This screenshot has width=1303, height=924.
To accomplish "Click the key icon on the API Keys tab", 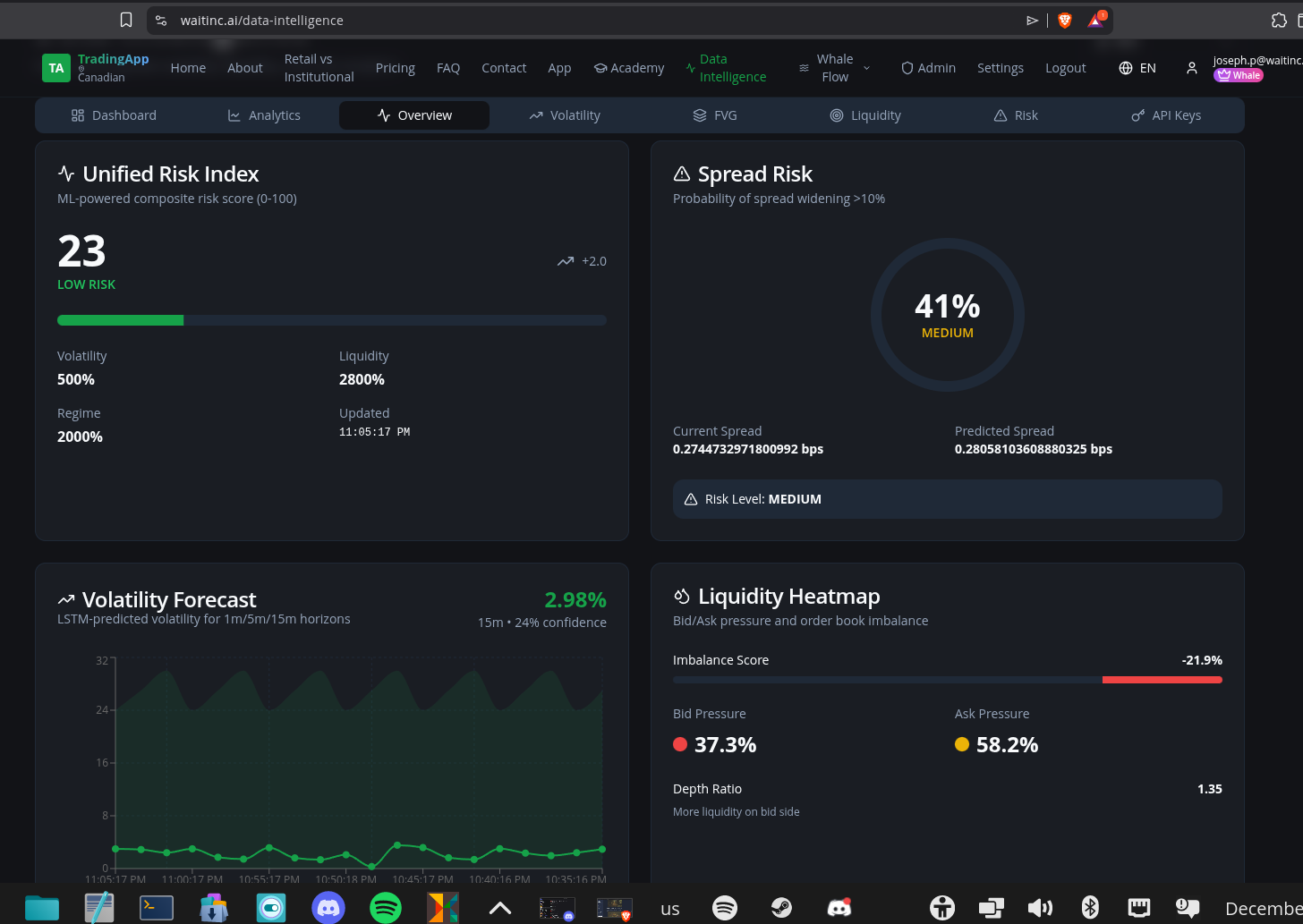I will [x=1137, y=114].
